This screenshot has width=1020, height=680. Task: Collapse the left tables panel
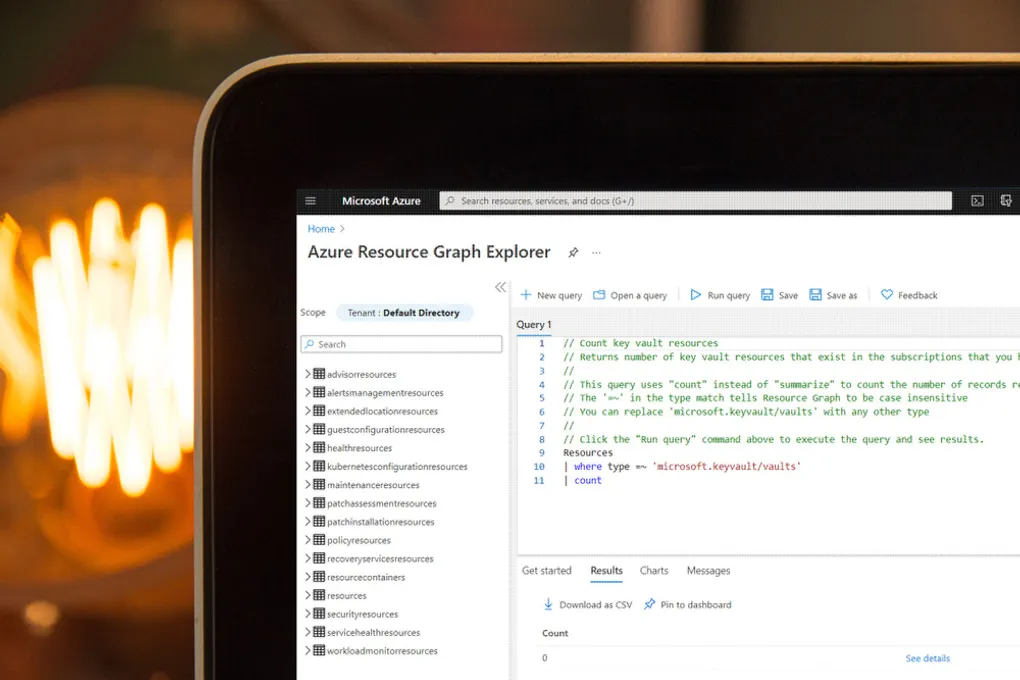point(500,287)
